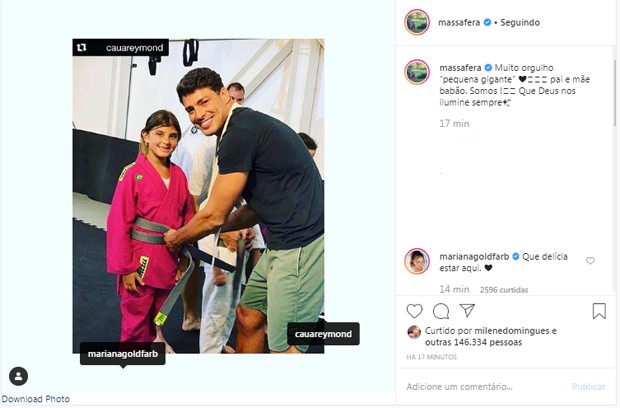Open massafera's profile picture in header
The image size is (620, 408).
(x=418, y=22)
